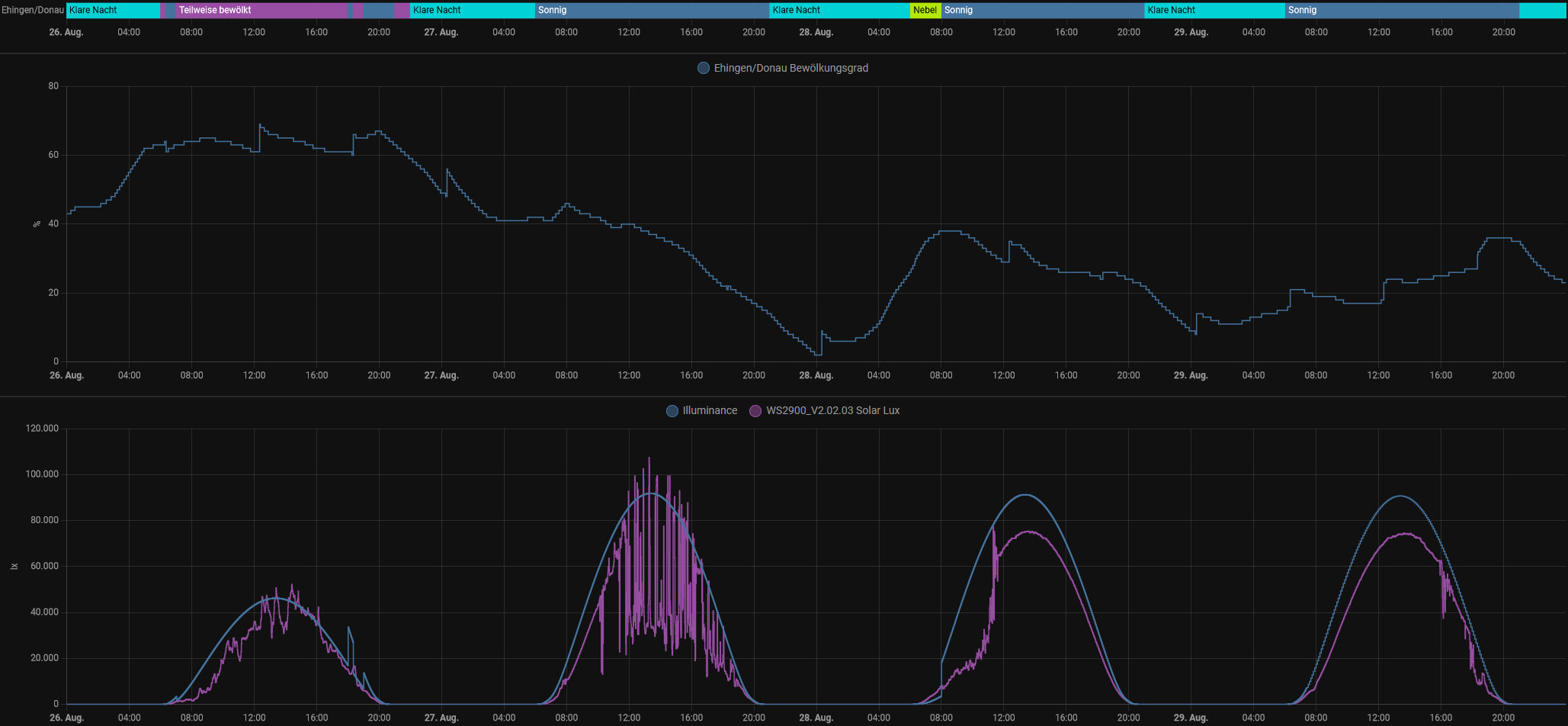Click the Ehingen/Donau Bewölkungsgrad legend circle

[704, 68]
